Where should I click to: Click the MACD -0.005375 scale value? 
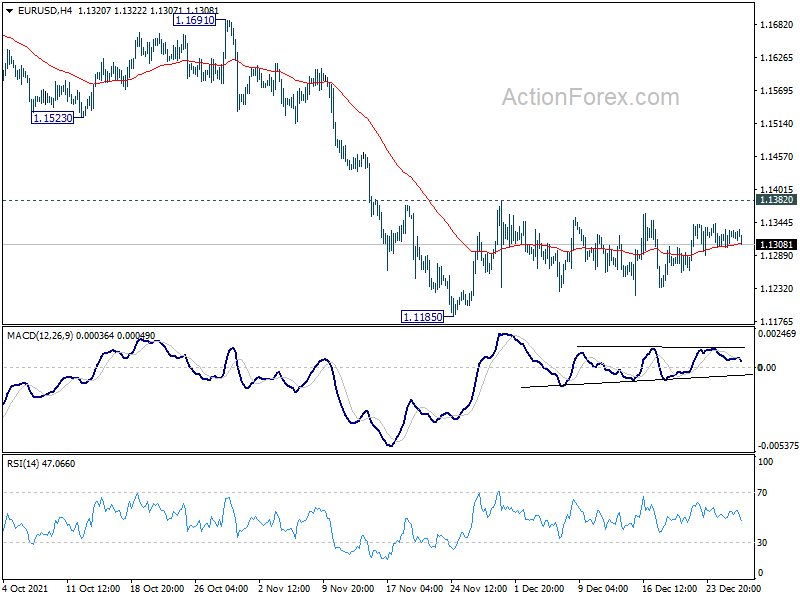[778, 446]
